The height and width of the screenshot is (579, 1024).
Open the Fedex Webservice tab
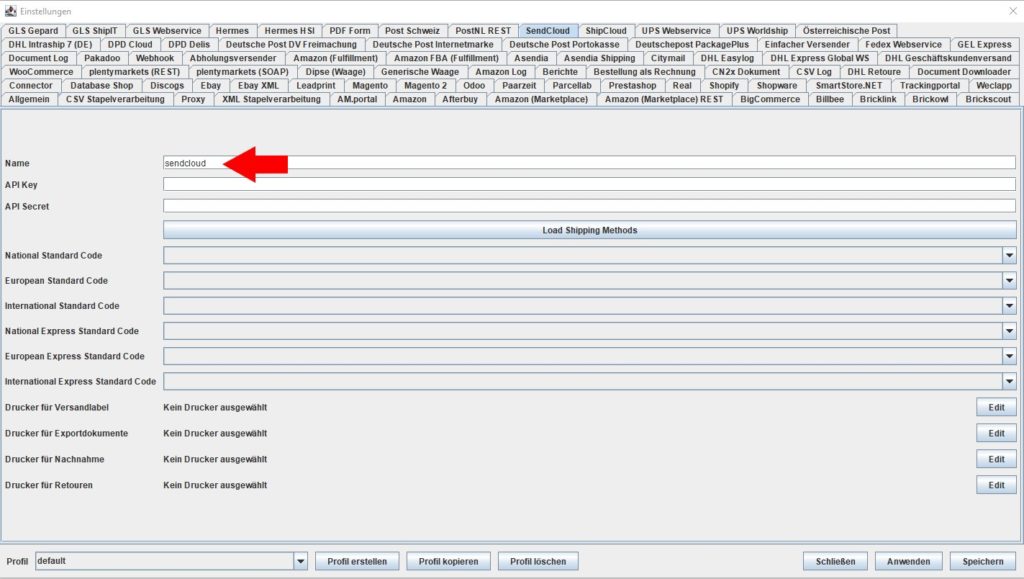[x=903, y=44]
